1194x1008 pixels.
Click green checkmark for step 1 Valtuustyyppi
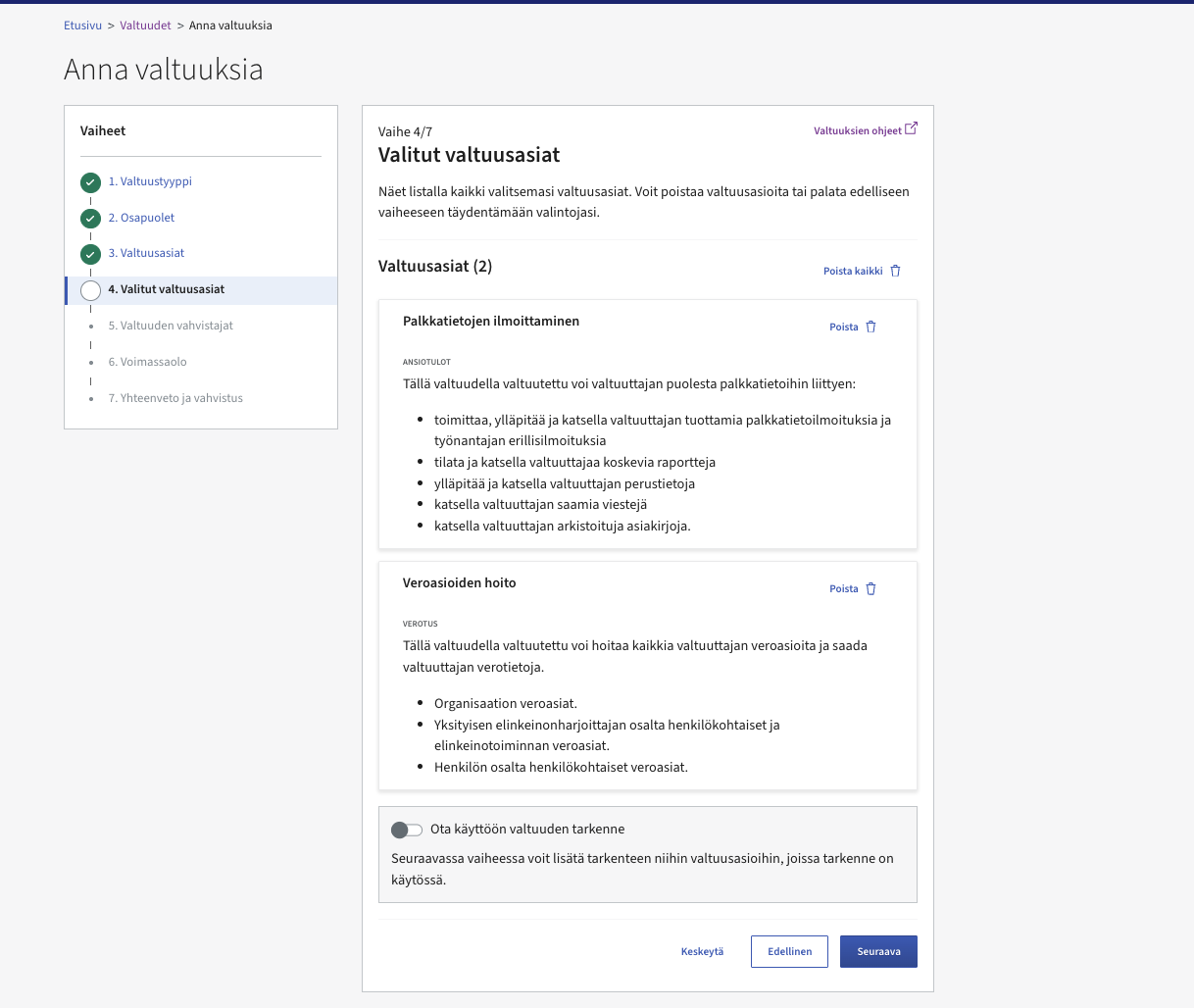(x=90, y=182)
